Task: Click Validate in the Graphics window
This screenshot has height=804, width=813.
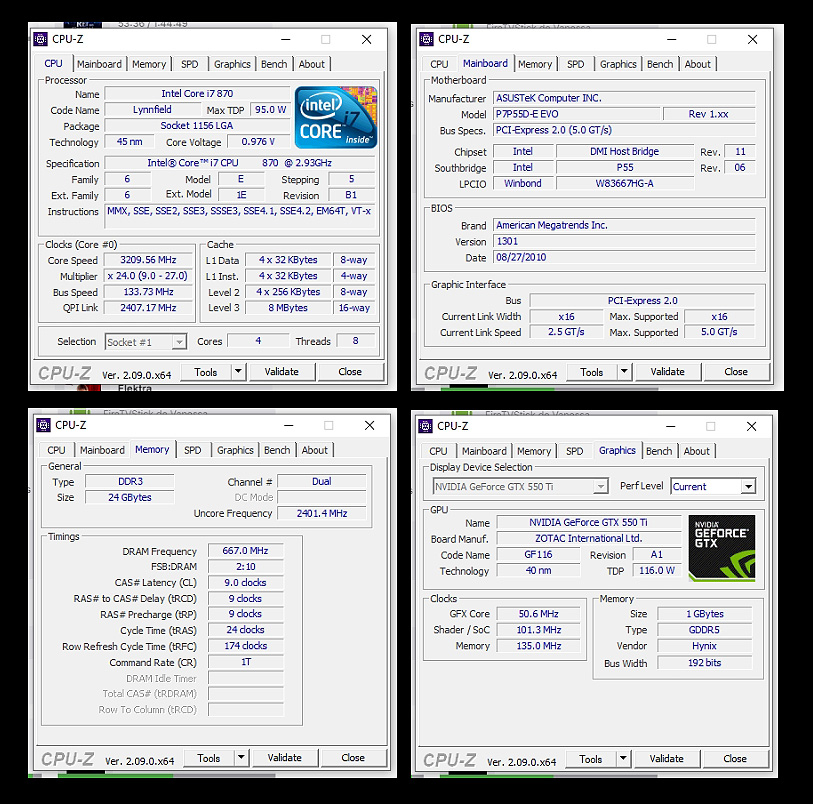Action: 666,759
